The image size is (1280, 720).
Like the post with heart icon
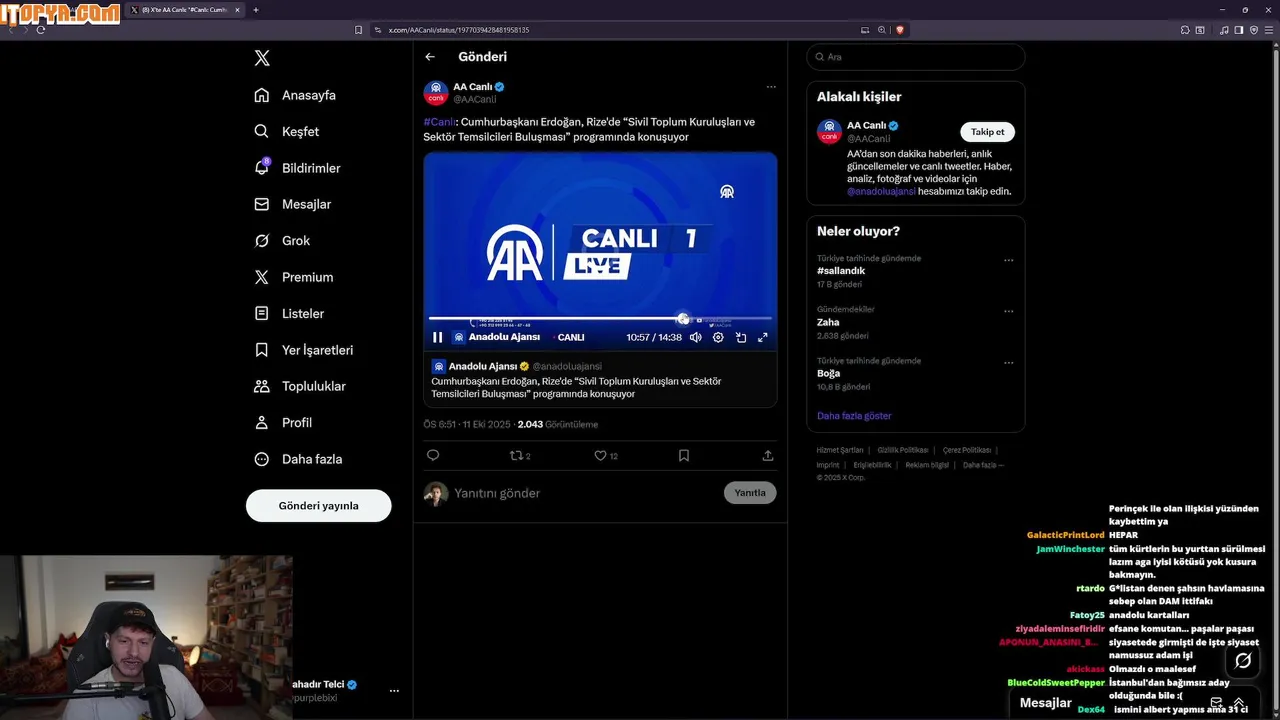(600, 455)
